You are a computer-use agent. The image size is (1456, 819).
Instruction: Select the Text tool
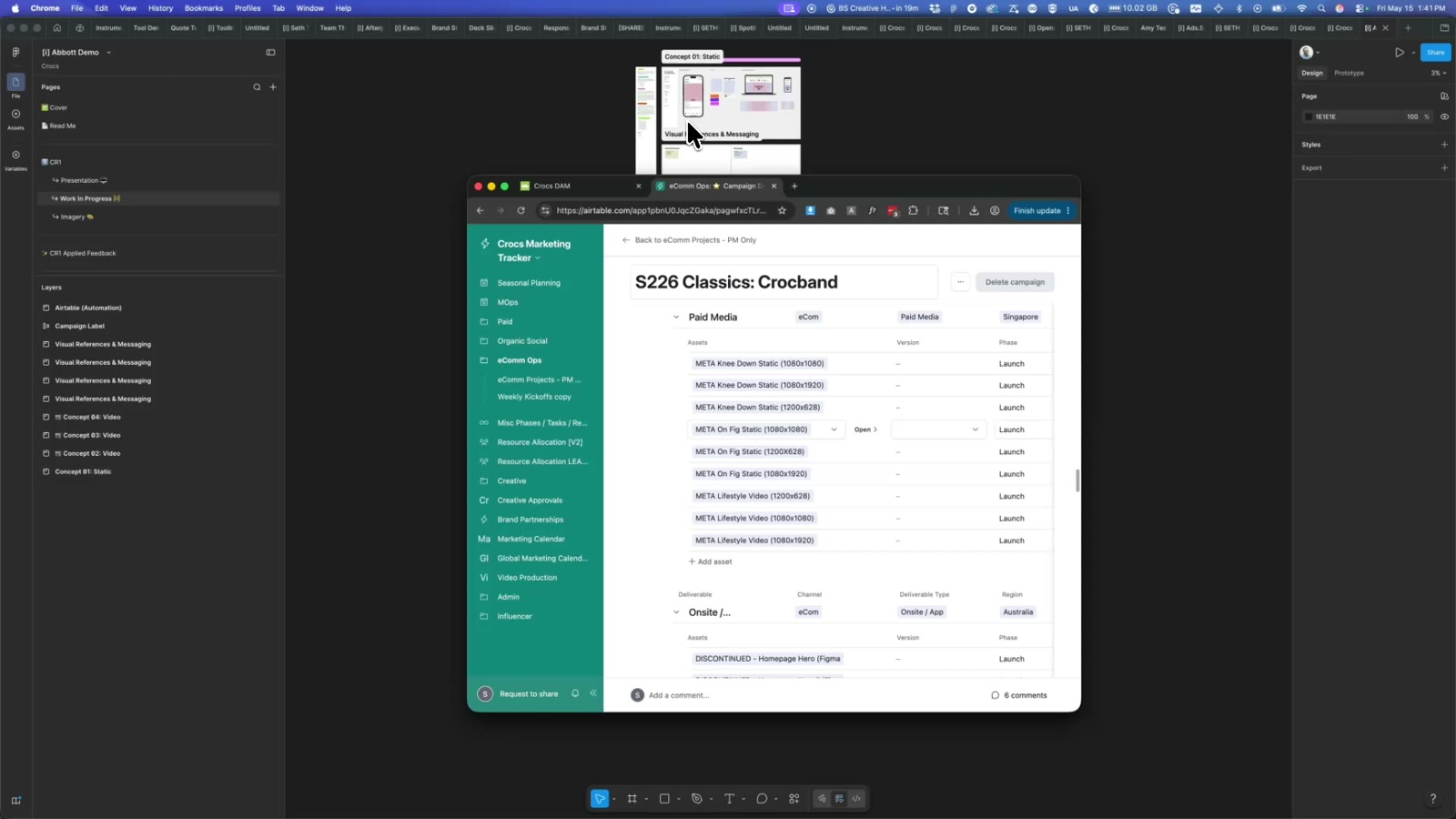729,799
